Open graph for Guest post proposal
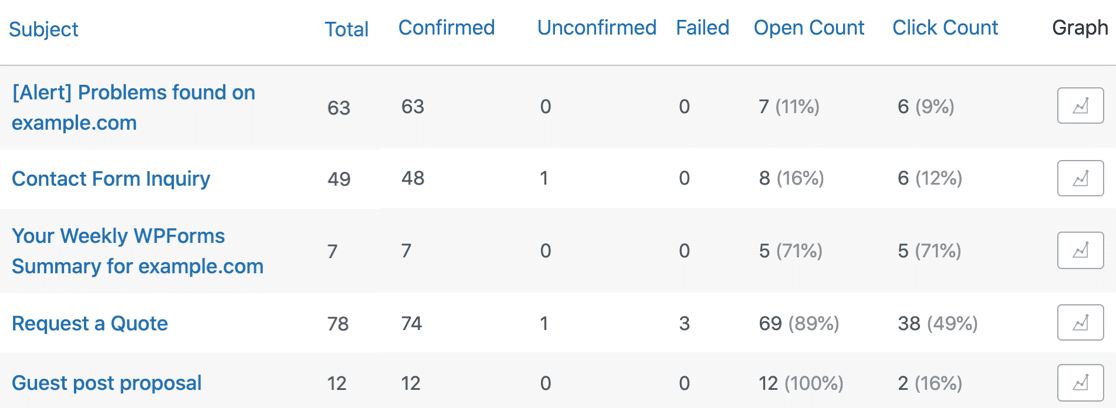This screenshot has height=408, width=1116. pos(1080,383)
